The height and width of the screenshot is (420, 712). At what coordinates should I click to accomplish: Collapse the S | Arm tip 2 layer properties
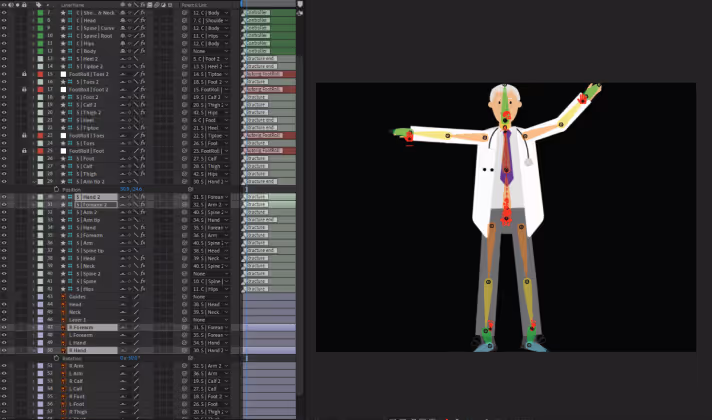tap(34, 182)
